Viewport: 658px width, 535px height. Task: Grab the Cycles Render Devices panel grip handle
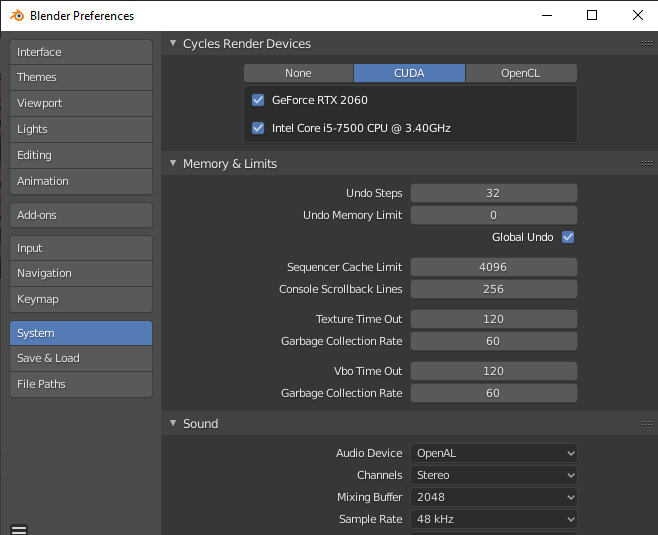[646, 44]
